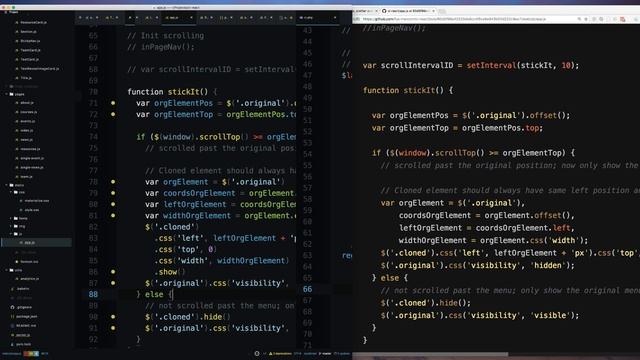Screen dimensions: 640x360
Task: Click the gutter dot on line 86
Action: (x=113, y=272)
